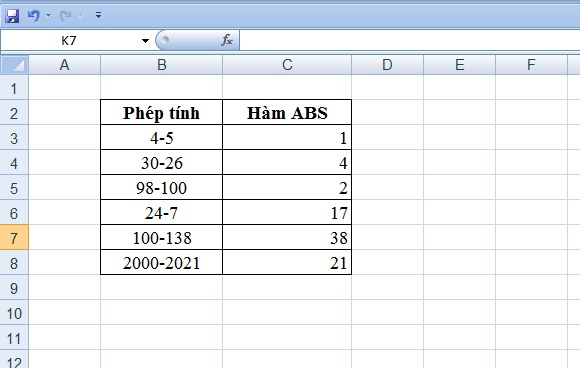
Task: Click cell containing '2000-2021'
Action: click(161, 263)
